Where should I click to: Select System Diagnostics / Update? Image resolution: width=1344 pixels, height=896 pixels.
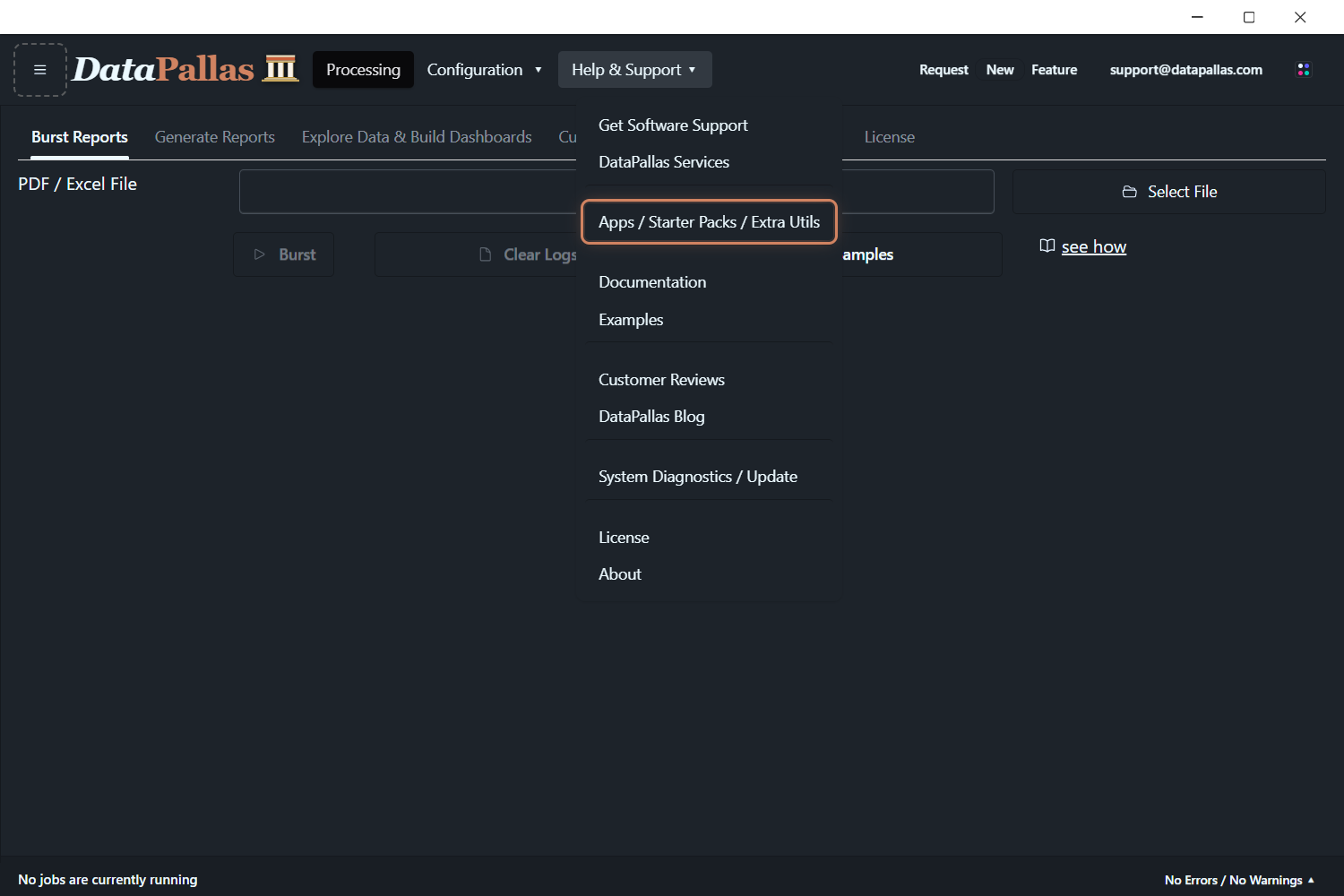[698, 477]
